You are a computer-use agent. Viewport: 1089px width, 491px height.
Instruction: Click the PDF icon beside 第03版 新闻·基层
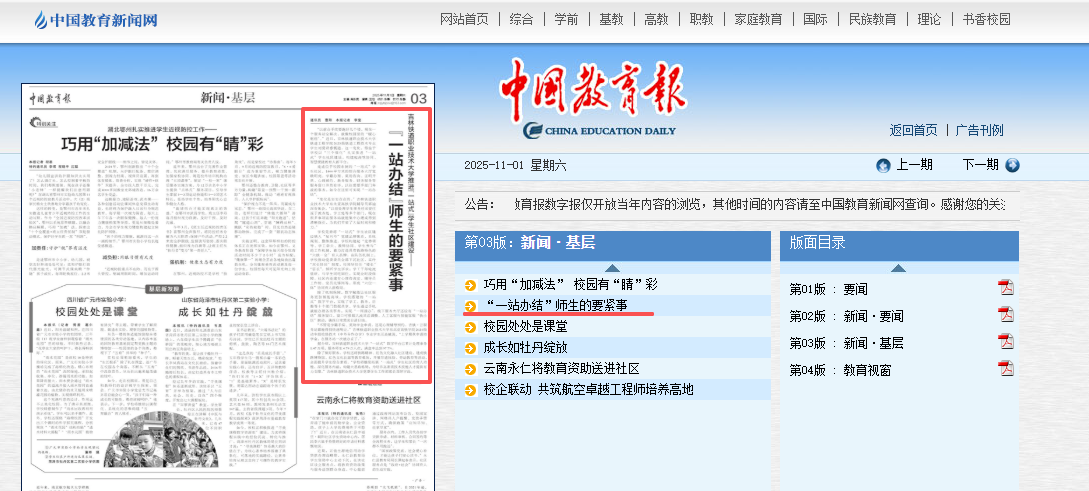tap(1005, 343)
